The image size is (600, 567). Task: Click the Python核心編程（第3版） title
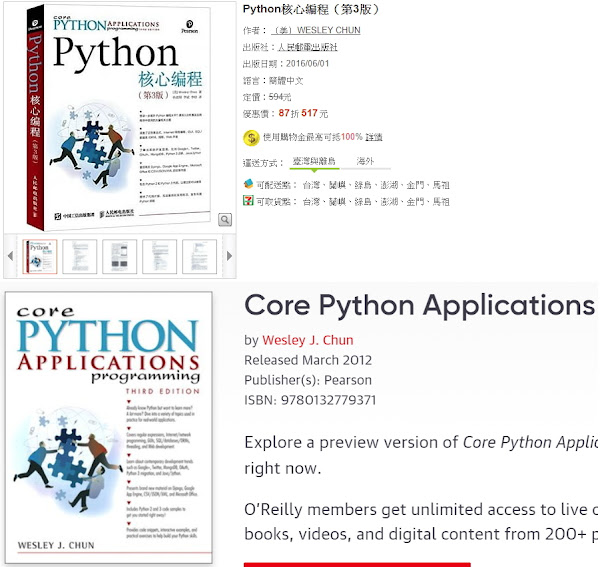(x=311, y=9)
